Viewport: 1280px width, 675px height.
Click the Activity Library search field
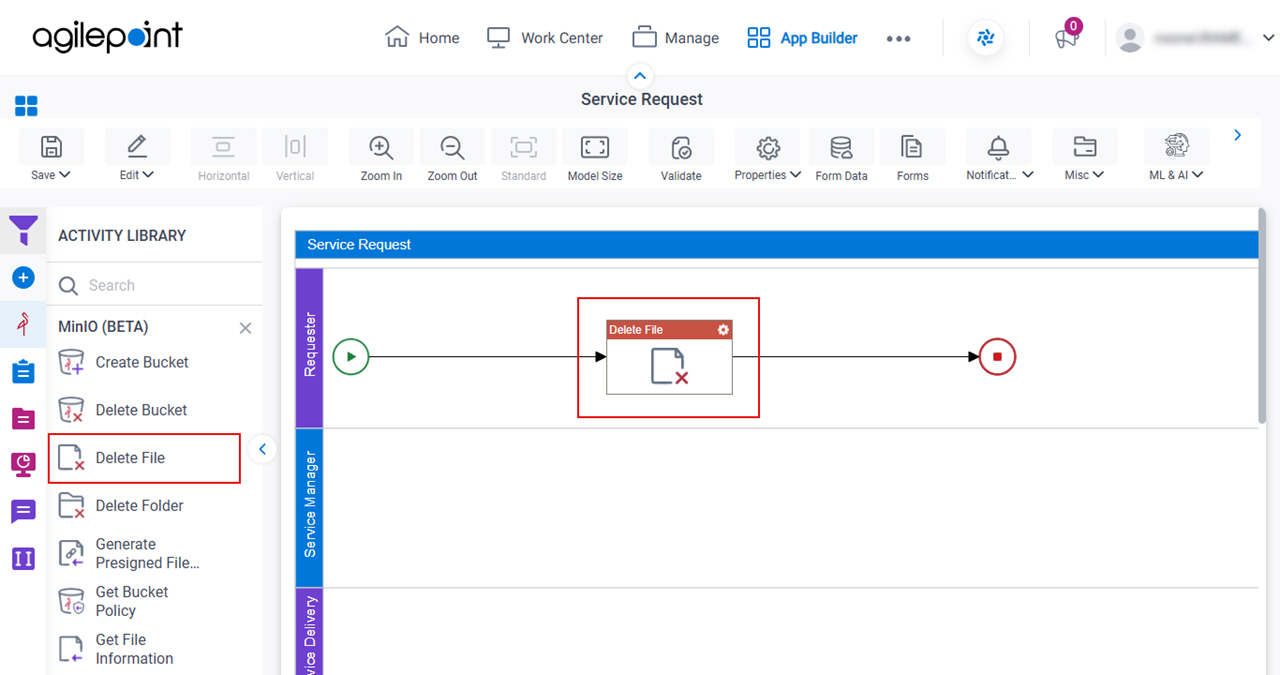pos(155,285)
